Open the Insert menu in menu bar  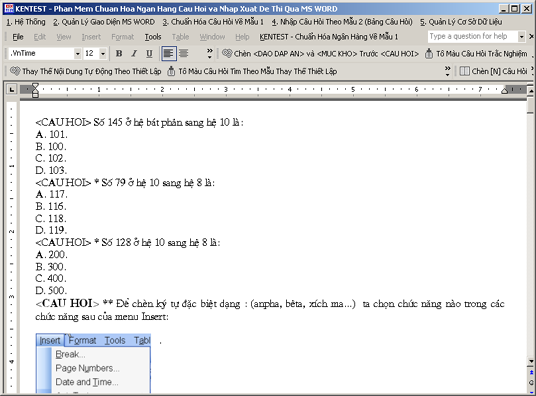(x=91, y=37)
